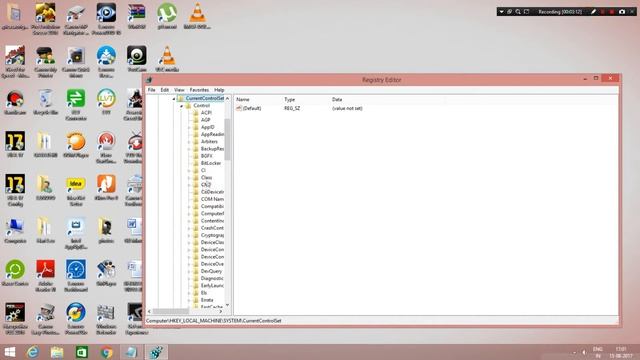Expand the BackupRestore key

(189, 149)
